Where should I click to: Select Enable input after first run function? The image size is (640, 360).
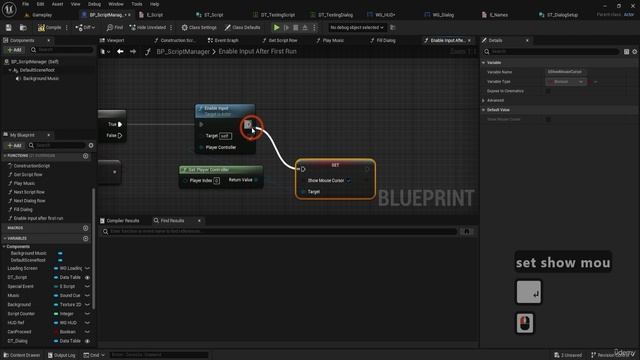click(x=38, y=218)
